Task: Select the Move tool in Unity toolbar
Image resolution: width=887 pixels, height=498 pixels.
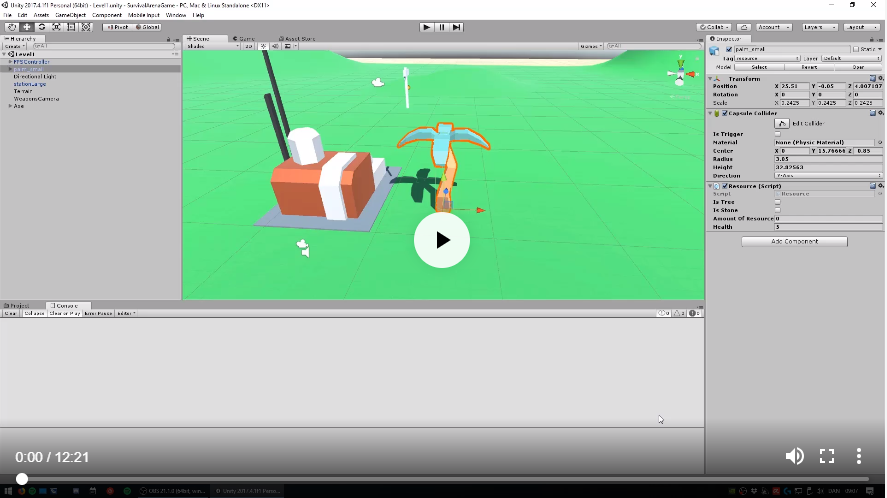Action: click(x=27, y=27)
